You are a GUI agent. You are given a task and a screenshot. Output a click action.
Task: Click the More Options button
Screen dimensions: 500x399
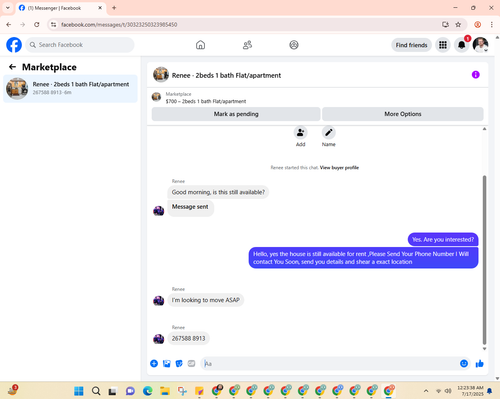403,114
